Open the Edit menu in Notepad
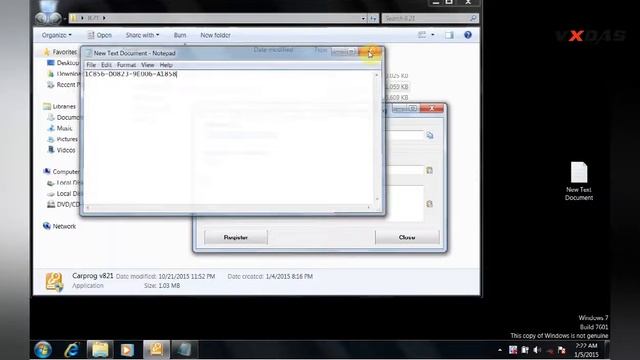 pyautogui.click(x=106, y=65)
